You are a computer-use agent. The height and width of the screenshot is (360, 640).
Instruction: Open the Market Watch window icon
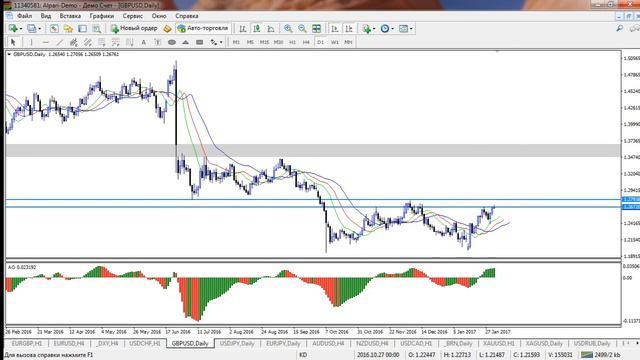(x=54, y=29)
